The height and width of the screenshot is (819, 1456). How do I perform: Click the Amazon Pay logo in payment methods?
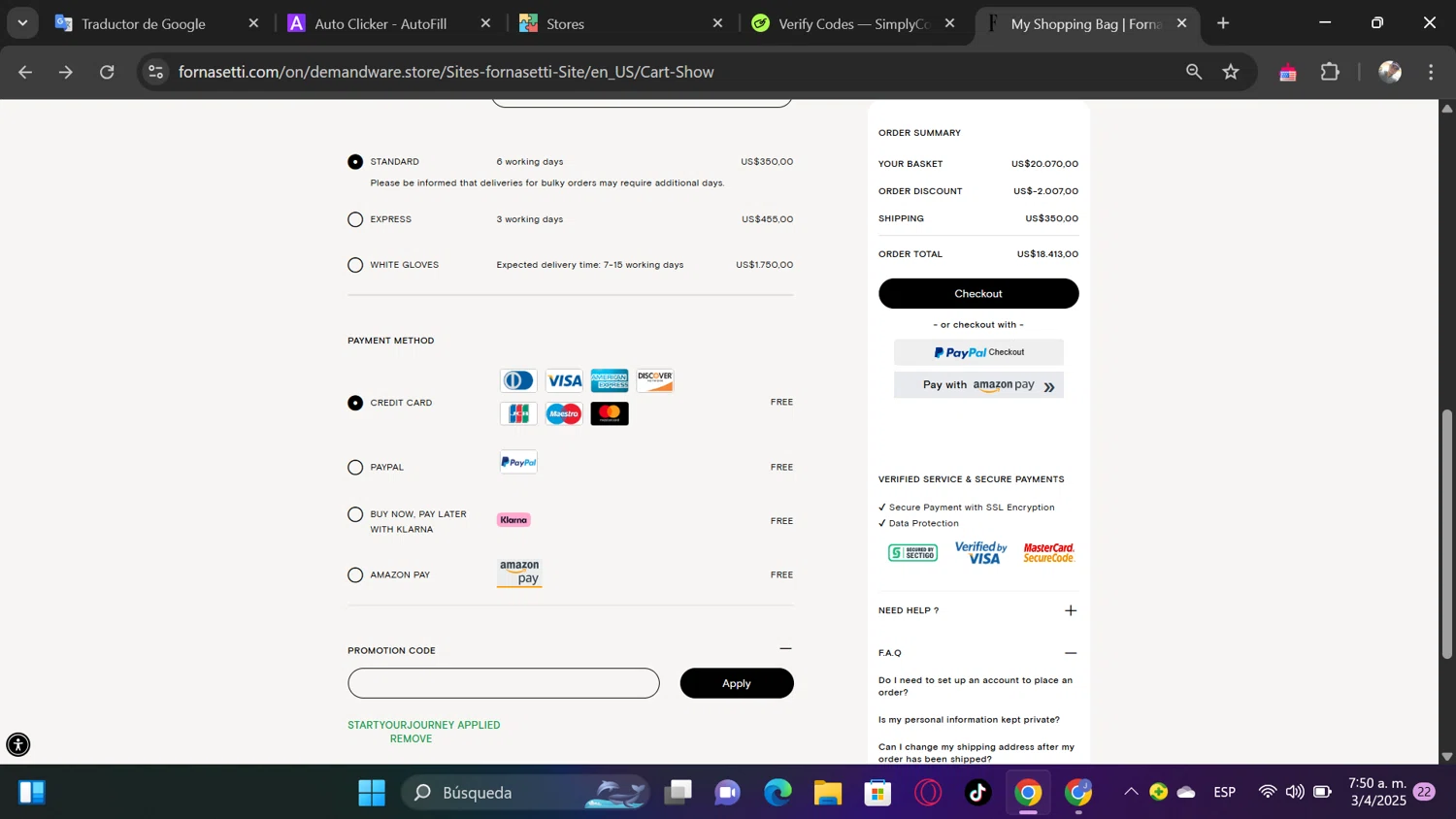519,573
